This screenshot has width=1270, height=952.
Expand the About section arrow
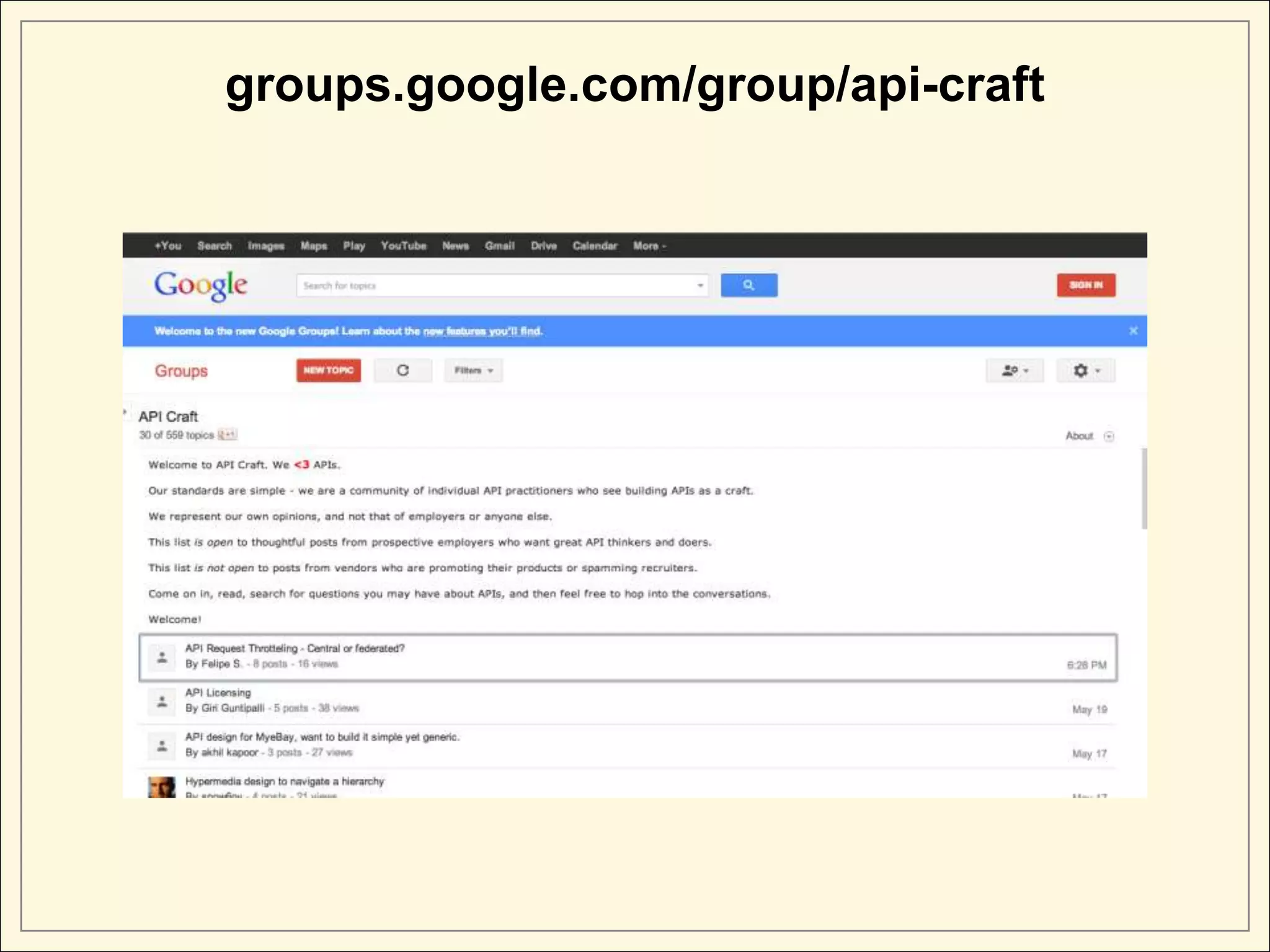[x=1109, y=436]
